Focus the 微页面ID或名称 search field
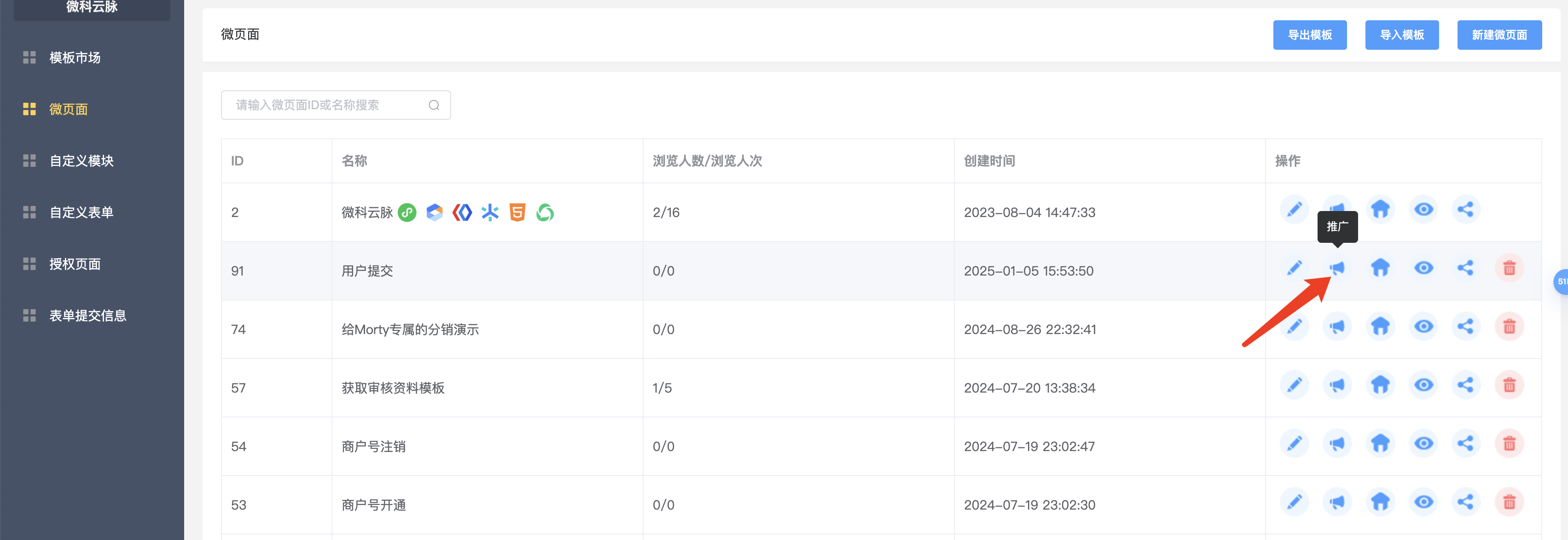Image resolution: width=1568 pixels, height=540 pixels. (x=336, y=106)
